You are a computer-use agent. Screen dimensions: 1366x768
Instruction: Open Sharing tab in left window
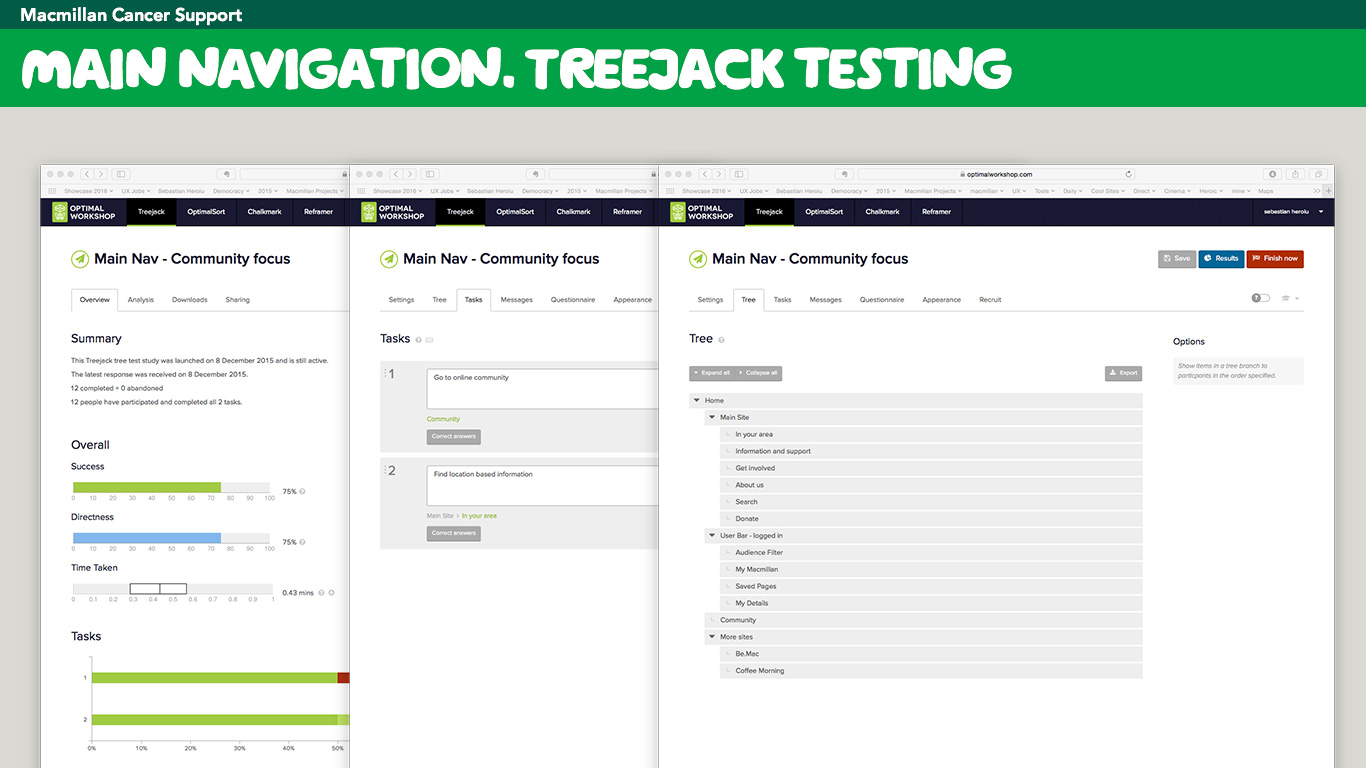tap(238, 300)
